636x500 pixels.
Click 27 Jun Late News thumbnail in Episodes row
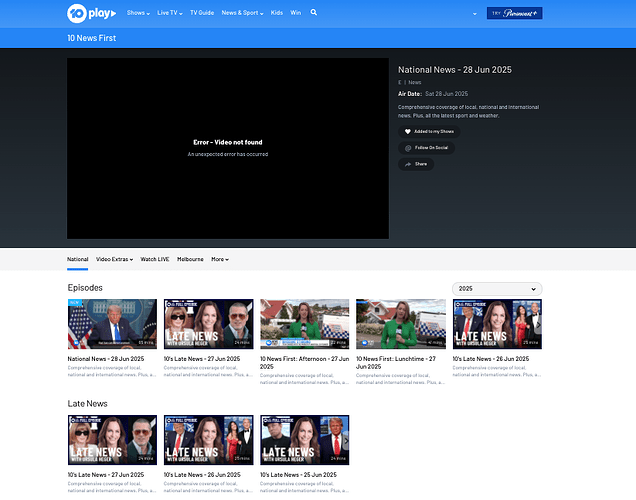click(x=208, y=324)
